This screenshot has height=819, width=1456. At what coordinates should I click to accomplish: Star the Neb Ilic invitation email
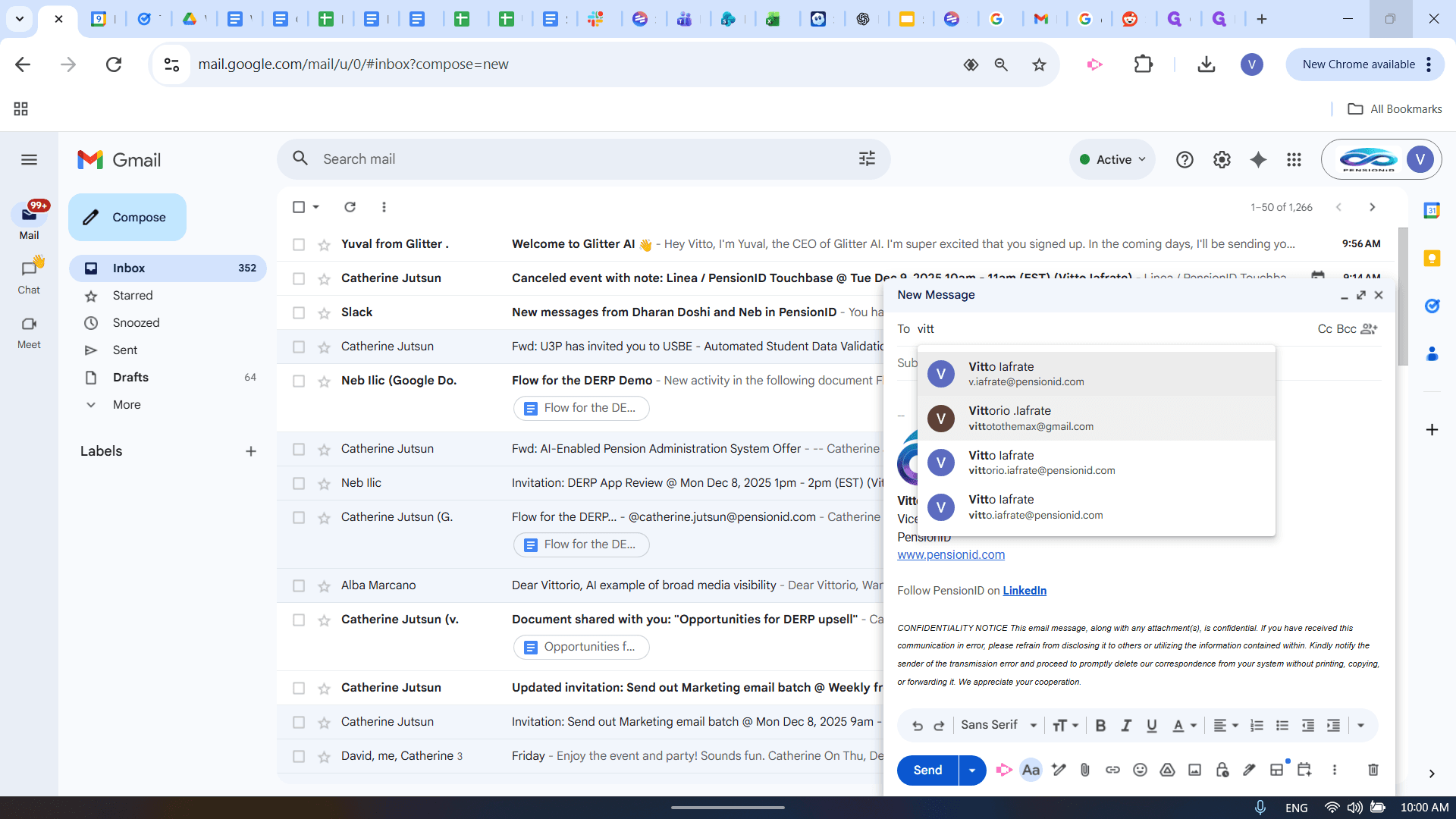click(324, 483)
